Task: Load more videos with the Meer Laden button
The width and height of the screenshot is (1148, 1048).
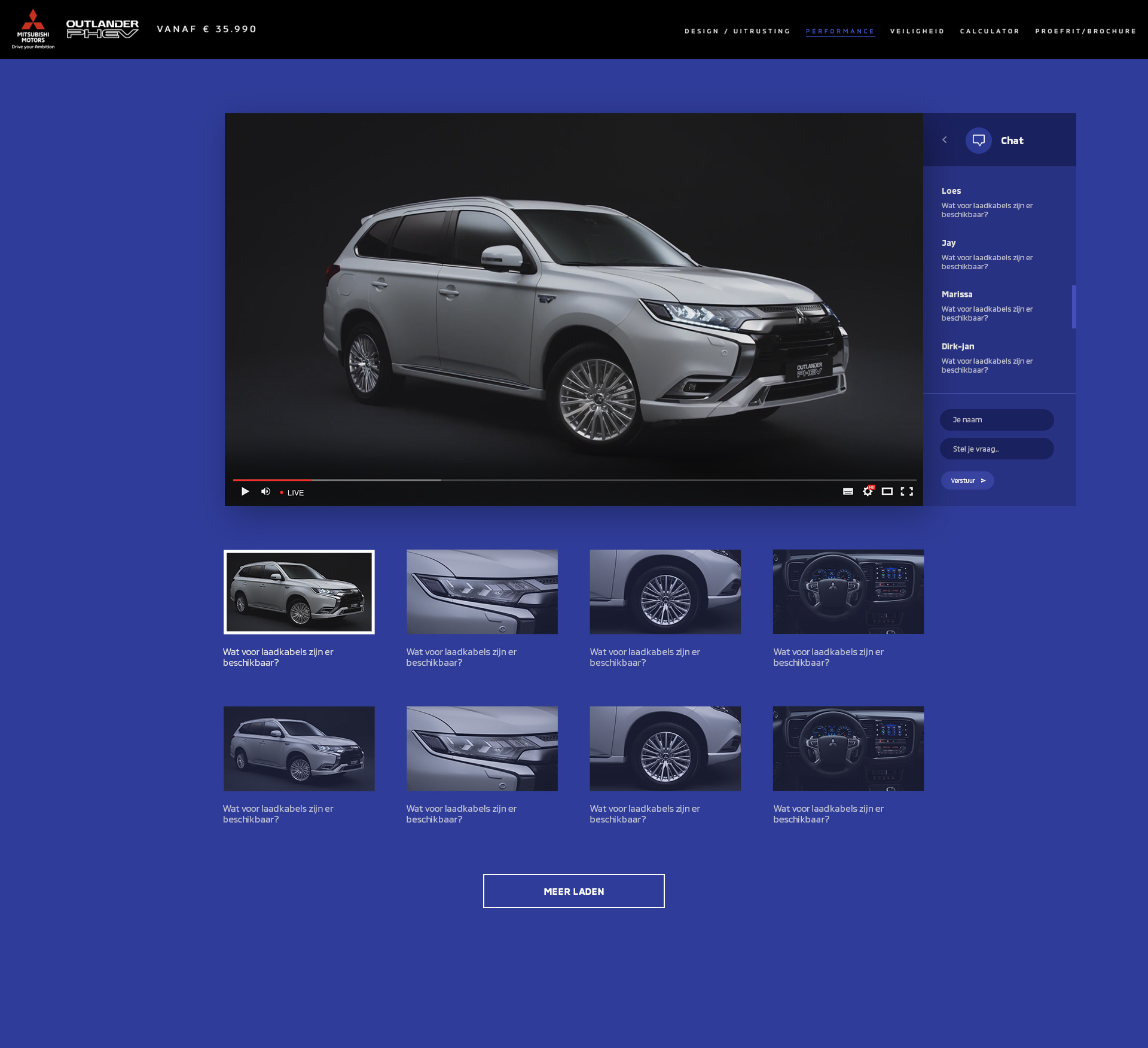Action: pos(574,891)
